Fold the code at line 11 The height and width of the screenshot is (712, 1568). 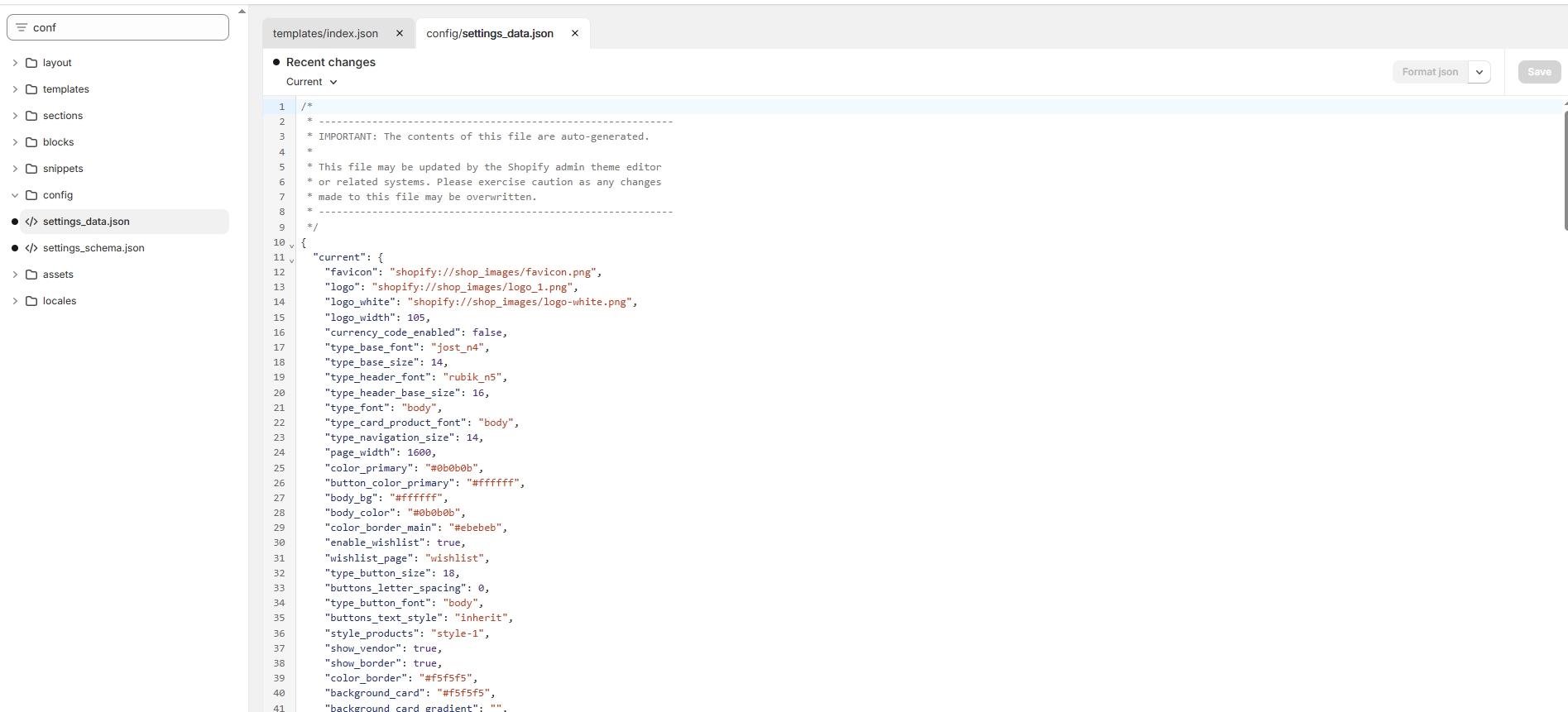tap(291, 260)
